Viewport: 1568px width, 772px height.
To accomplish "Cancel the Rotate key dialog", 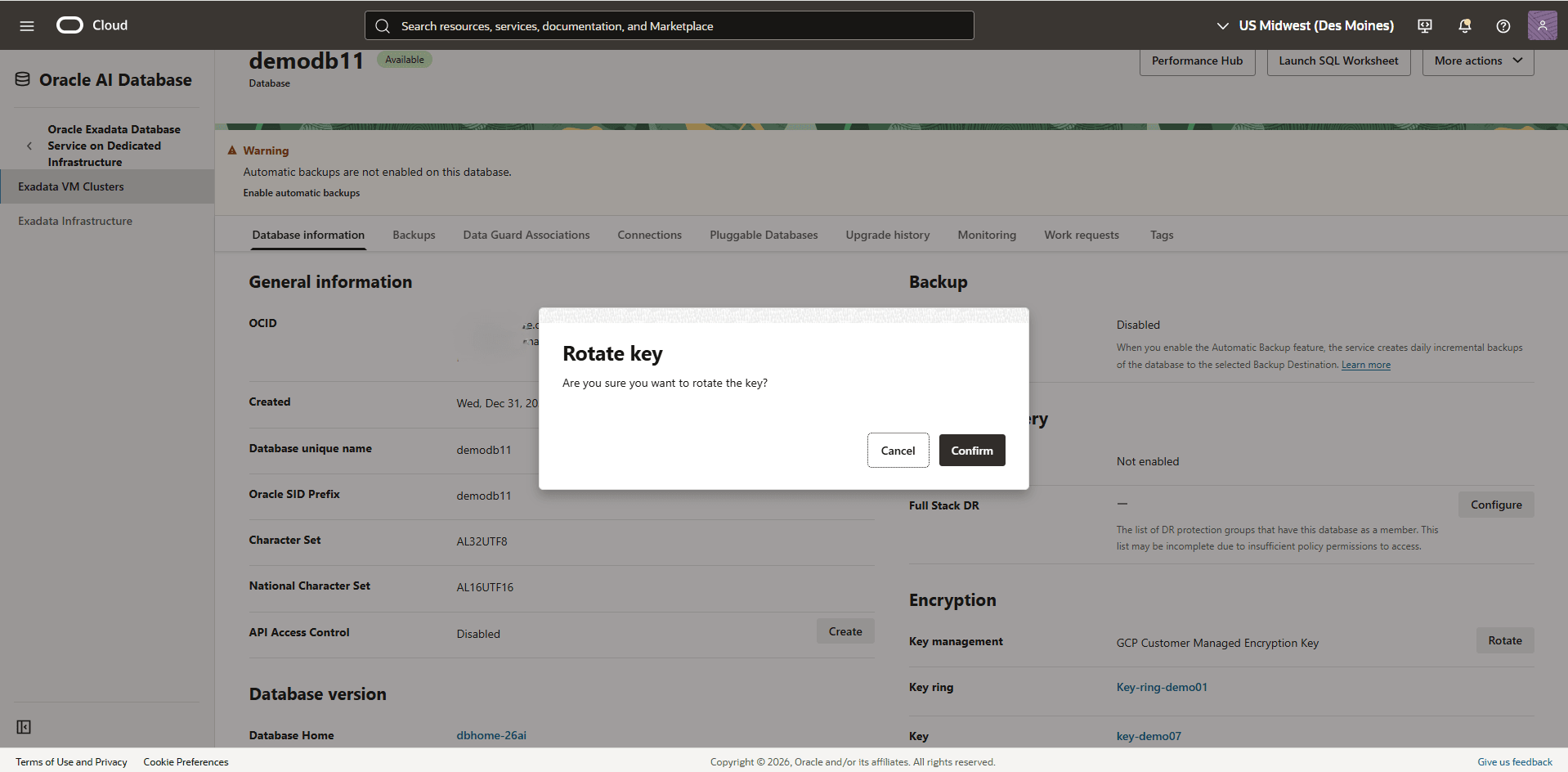I will coord(898,450).
